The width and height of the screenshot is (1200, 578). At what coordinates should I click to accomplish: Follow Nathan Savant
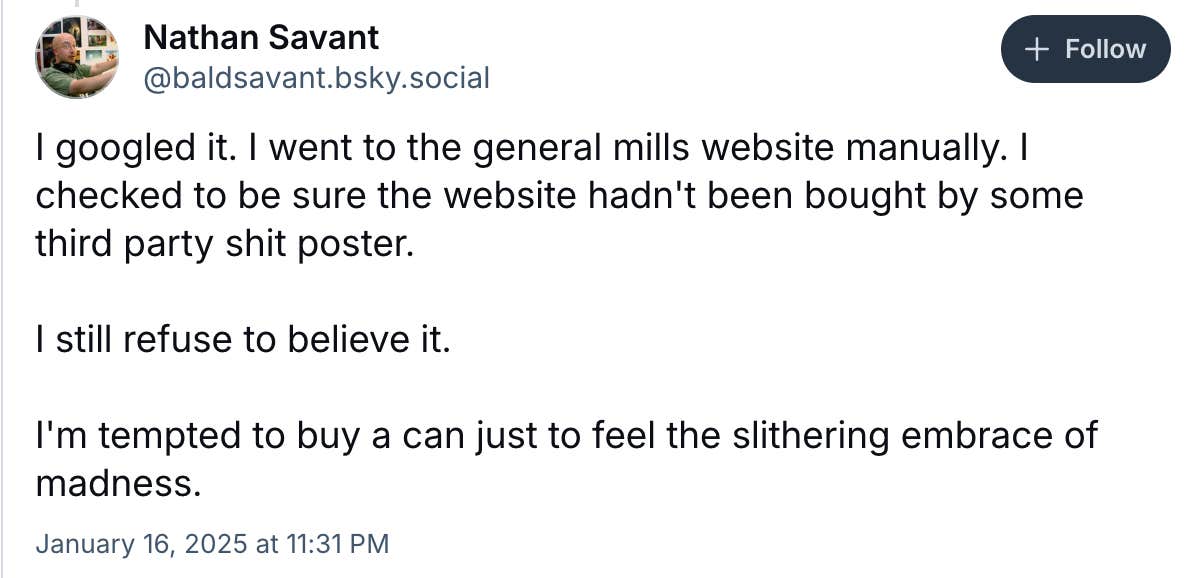pos(1085,49)
